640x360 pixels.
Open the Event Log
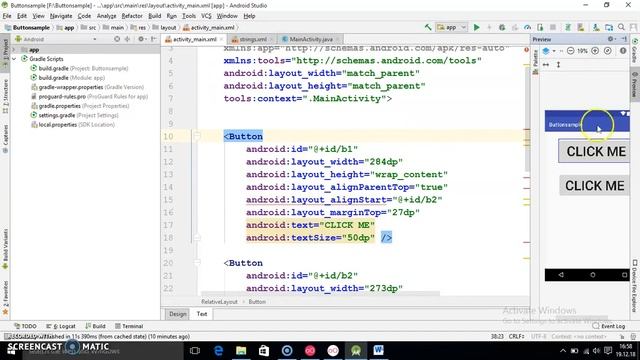point(609,326)
